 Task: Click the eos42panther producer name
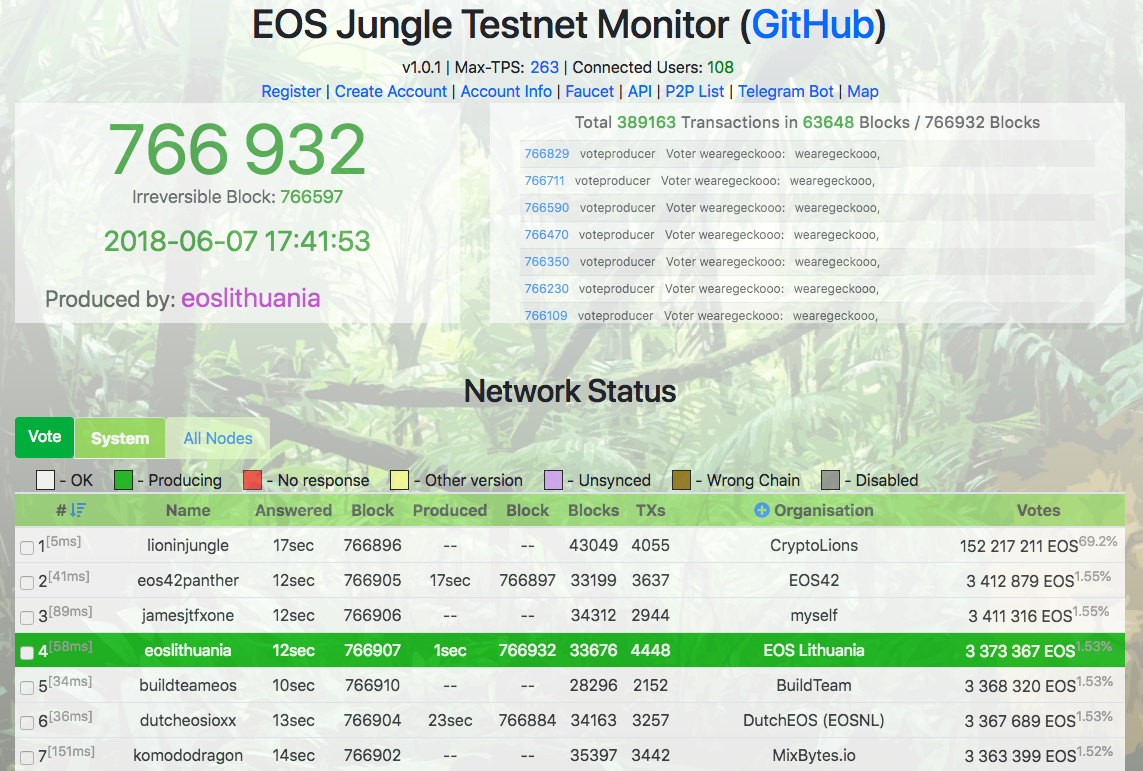coord(188,580)
